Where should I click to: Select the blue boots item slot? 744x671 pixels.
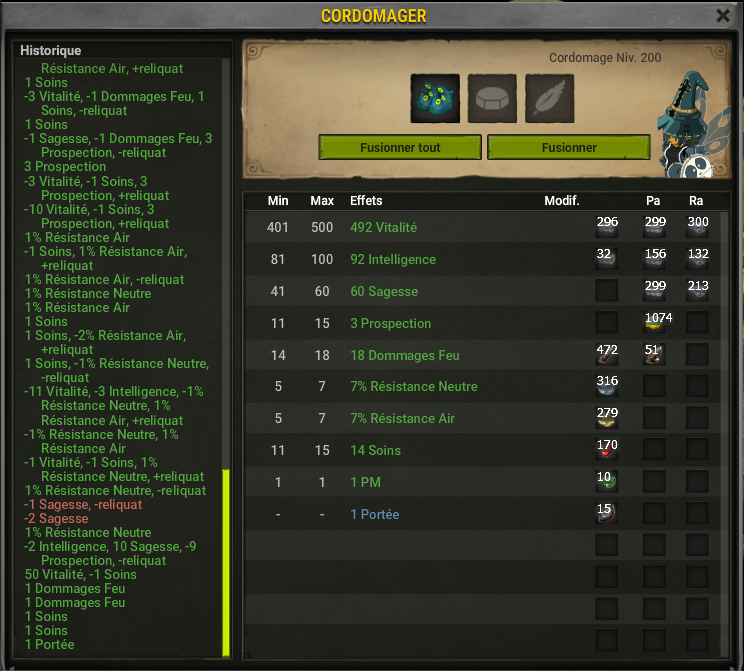[x=435, y=98]
